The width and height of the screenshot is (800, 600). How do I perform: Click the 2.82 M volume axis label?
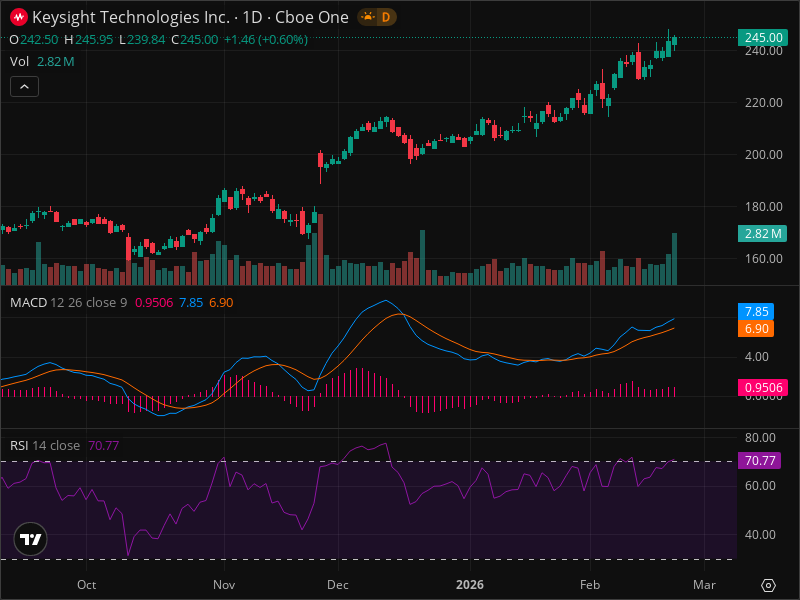(762, 234)
